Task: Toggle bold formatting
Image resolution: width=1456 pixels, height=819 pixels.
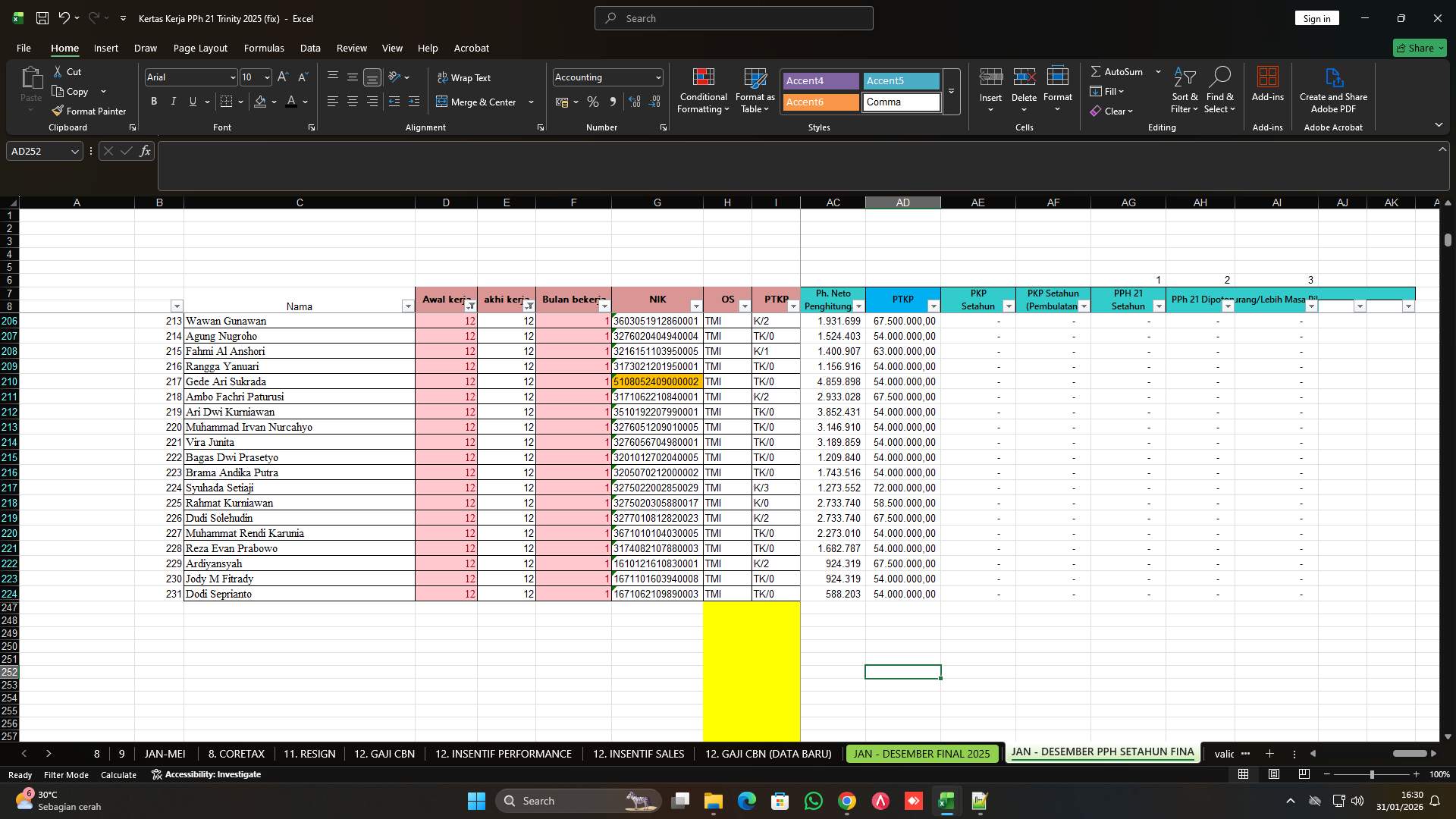Action: [153, 101]
